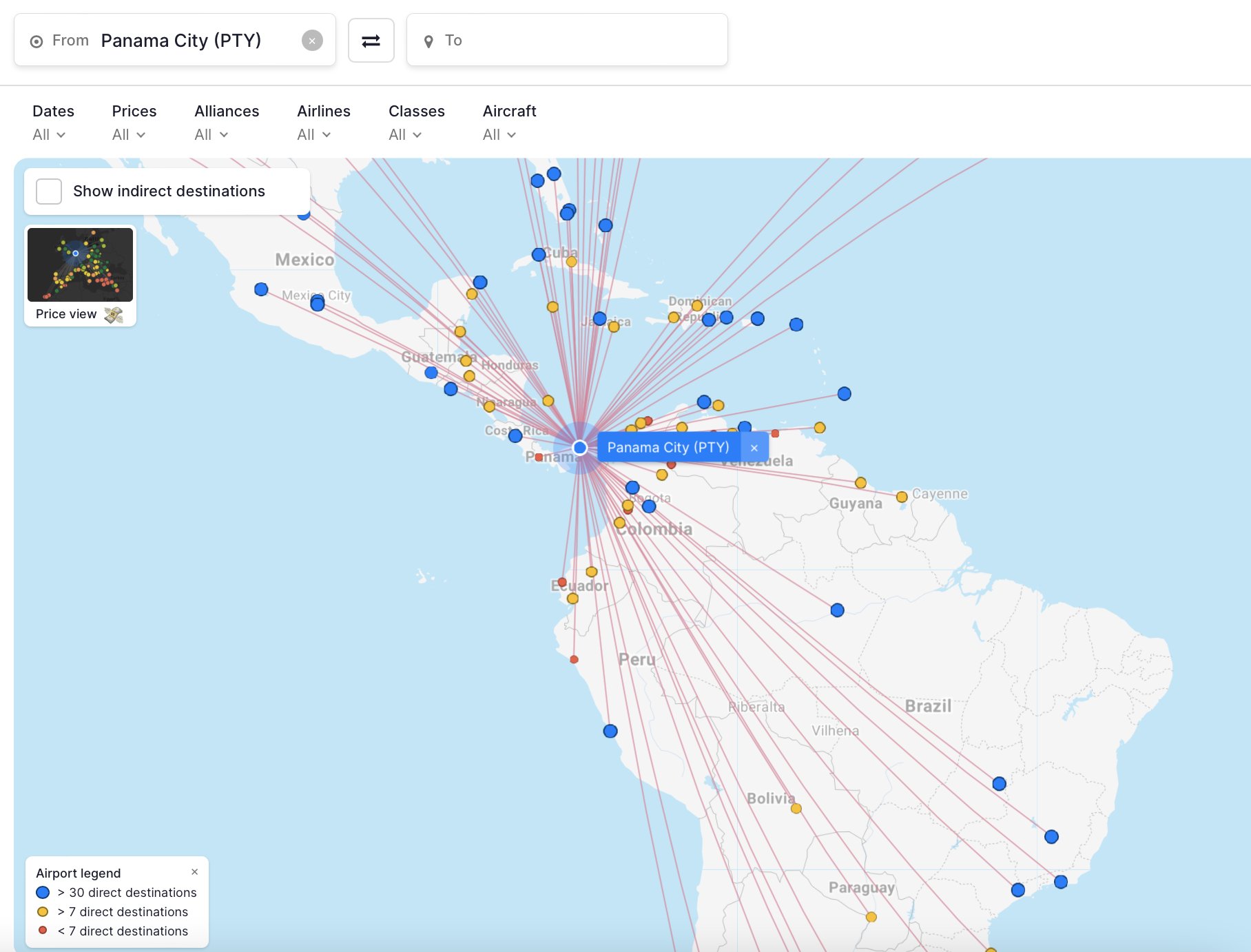Image resolution: width=1251 pixels, height=952 pixels.
Task: Select the easternmost blue Caribbean airport marker
Action: [x=845, y=394]
